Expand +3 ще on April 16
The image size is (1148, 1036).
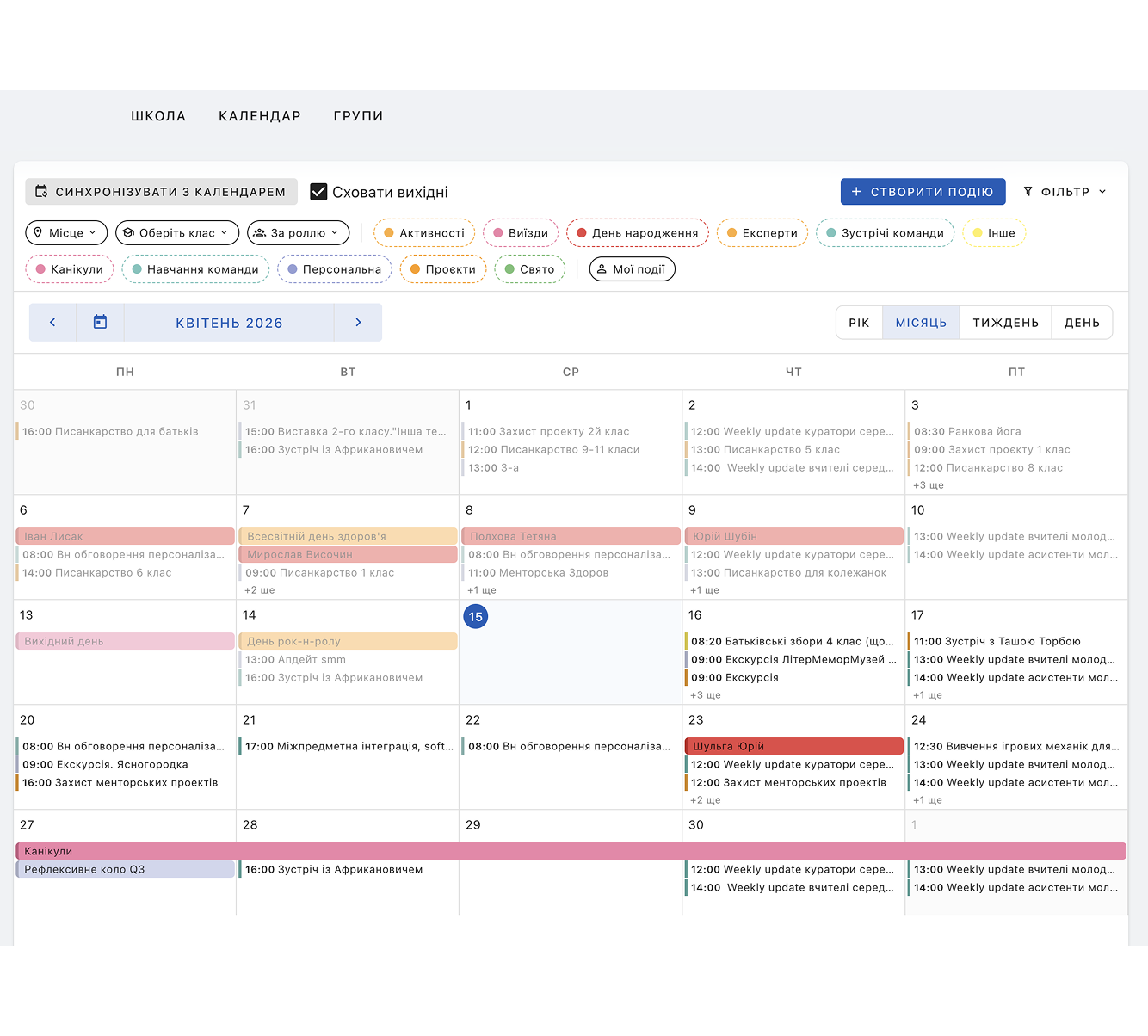705,695
